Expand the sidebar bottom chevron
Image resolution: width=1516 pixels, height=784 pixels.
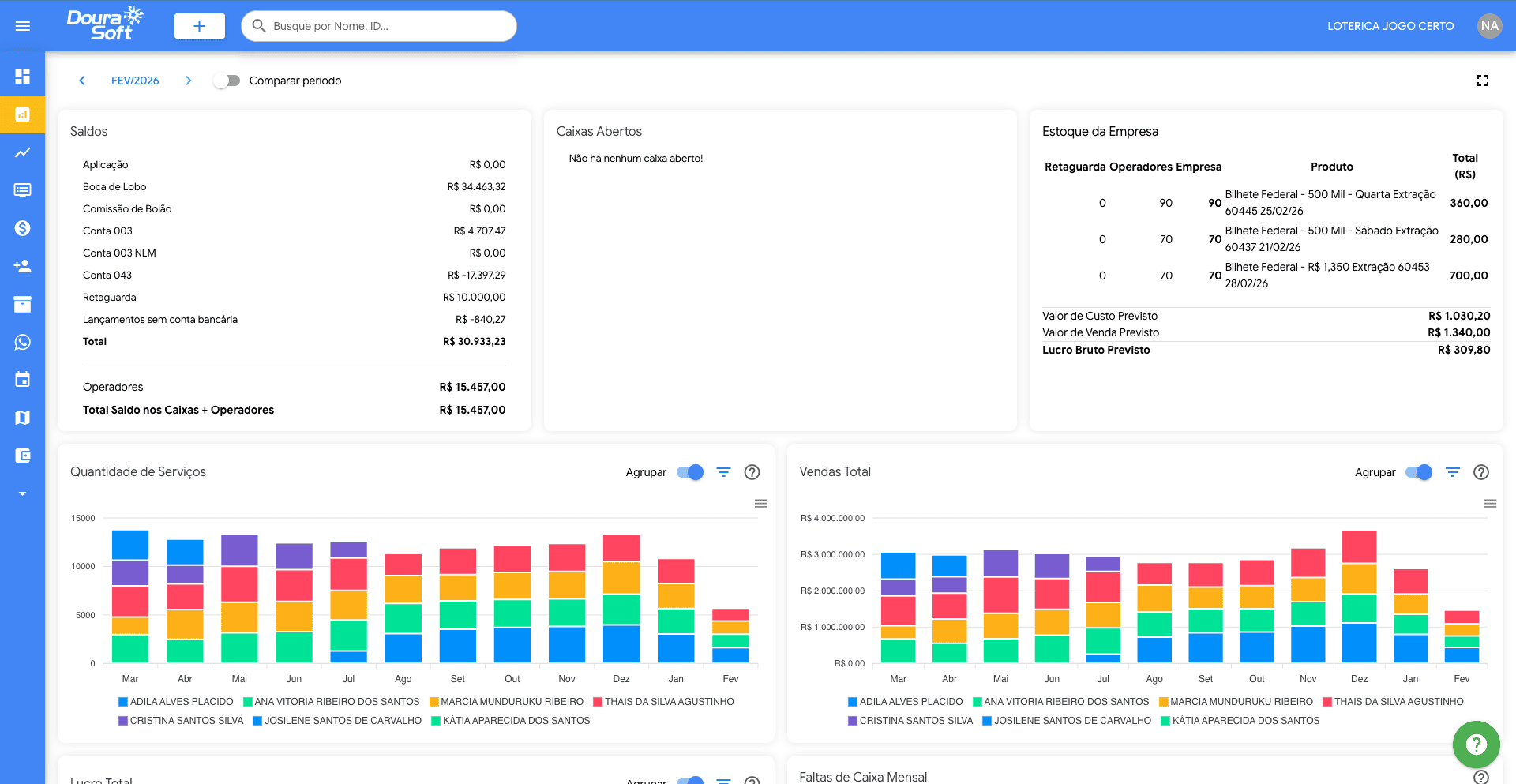click(23, 493)
